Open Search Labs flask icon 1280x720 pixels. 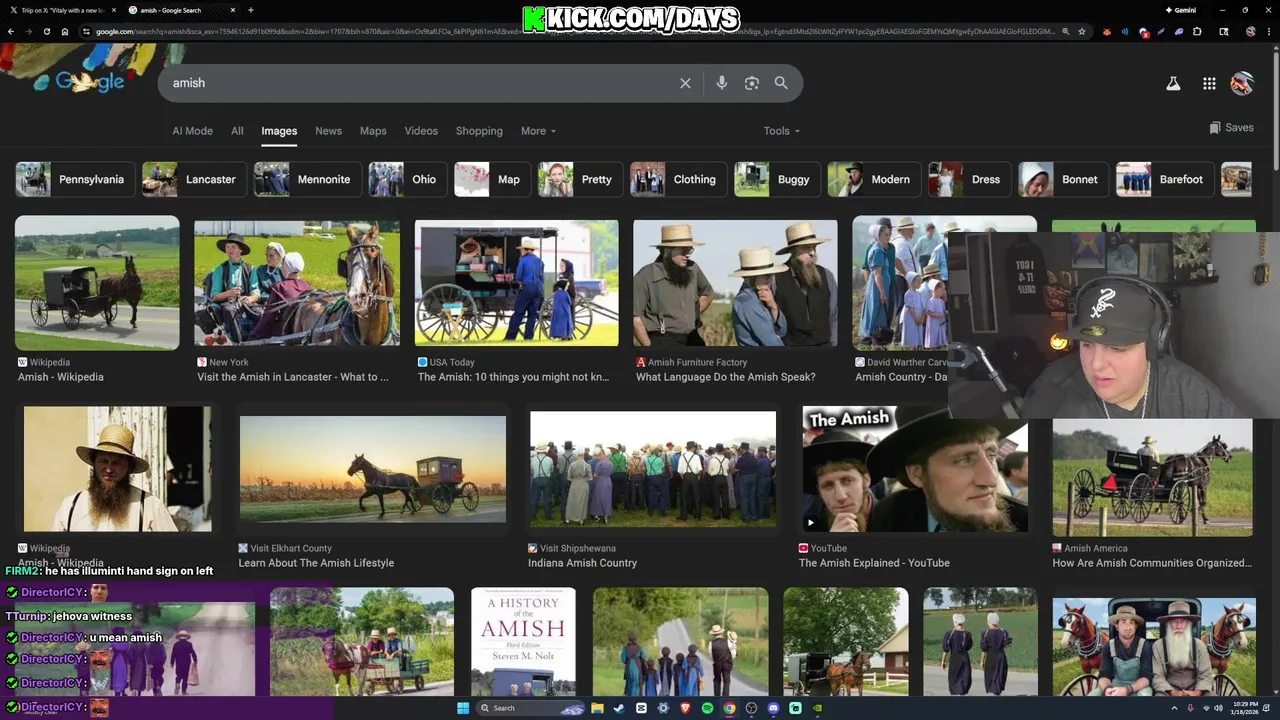(x=1173, y=84)
